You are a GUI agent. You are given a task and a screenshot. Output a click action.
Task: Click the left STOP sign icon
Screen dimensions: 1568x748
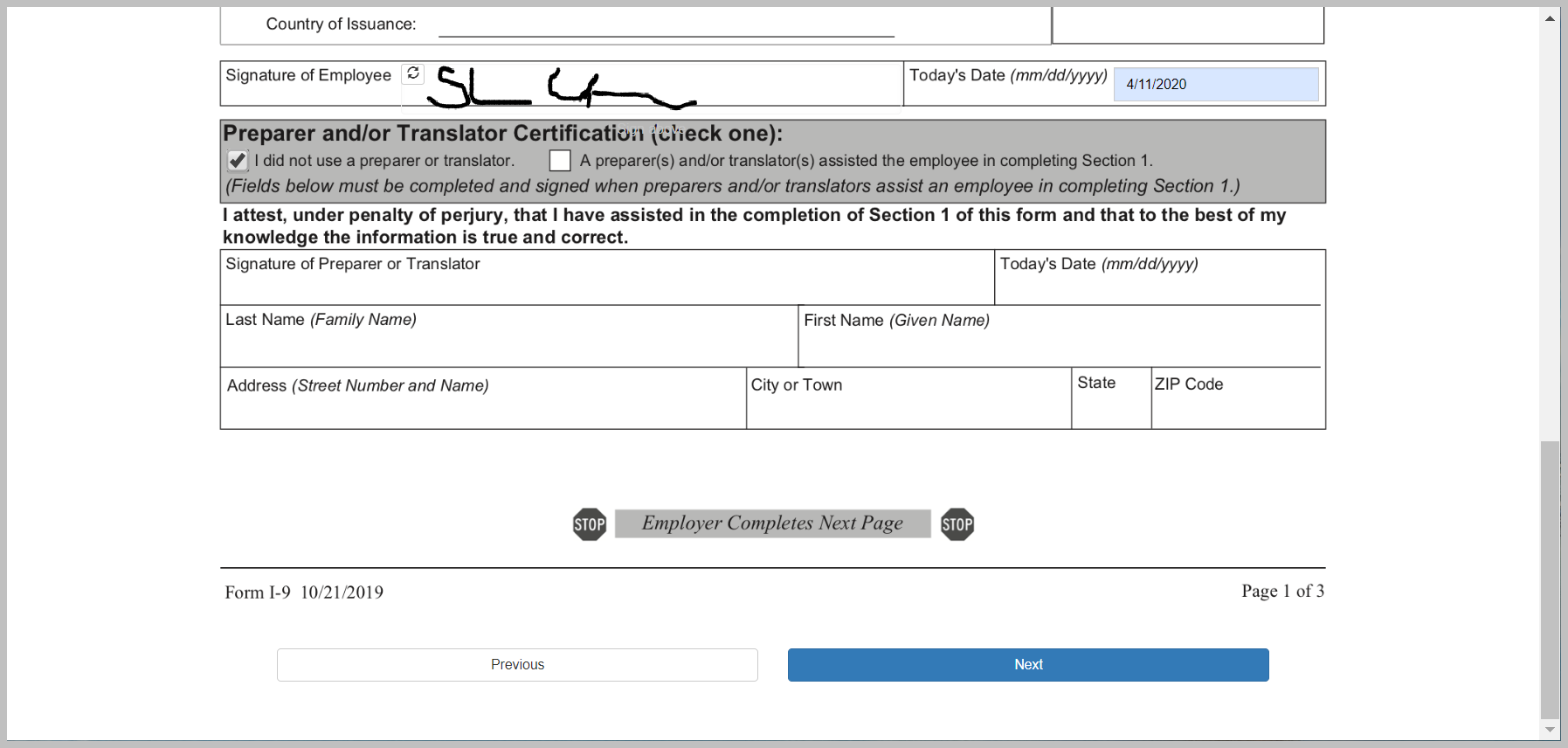590,524
